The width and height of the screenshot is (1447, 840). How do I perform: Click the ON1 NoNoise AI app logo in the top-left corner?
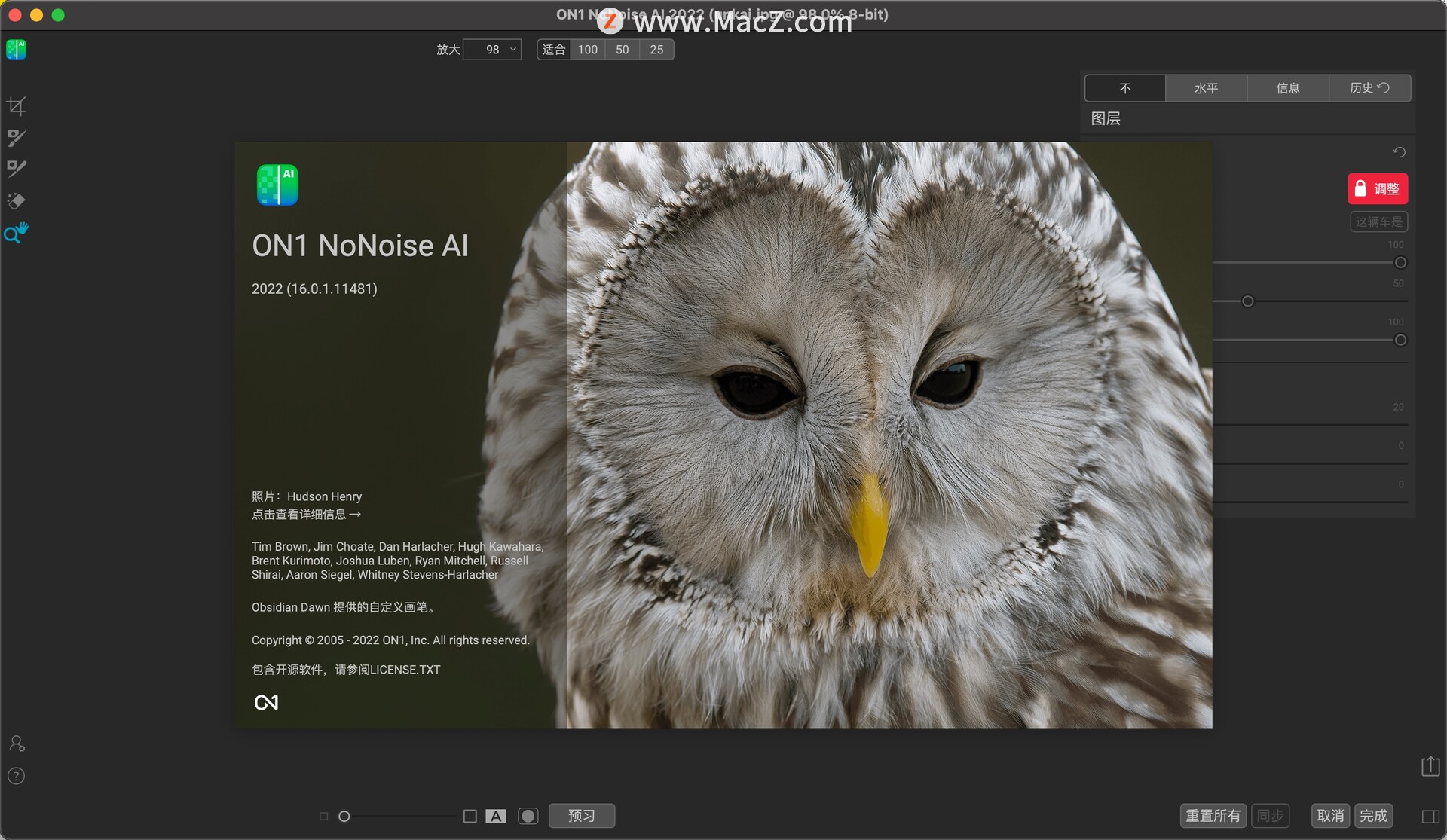16,50
